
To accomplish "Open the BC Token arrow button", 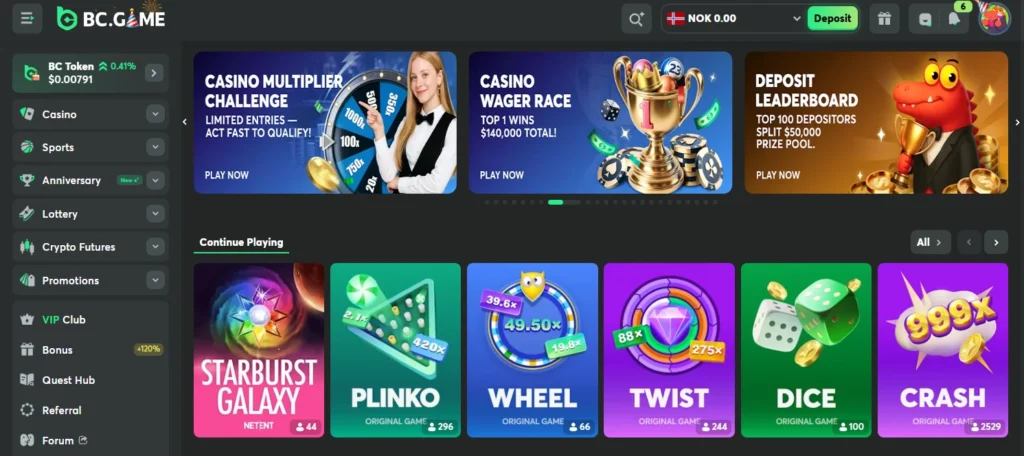I will [153, 73].
